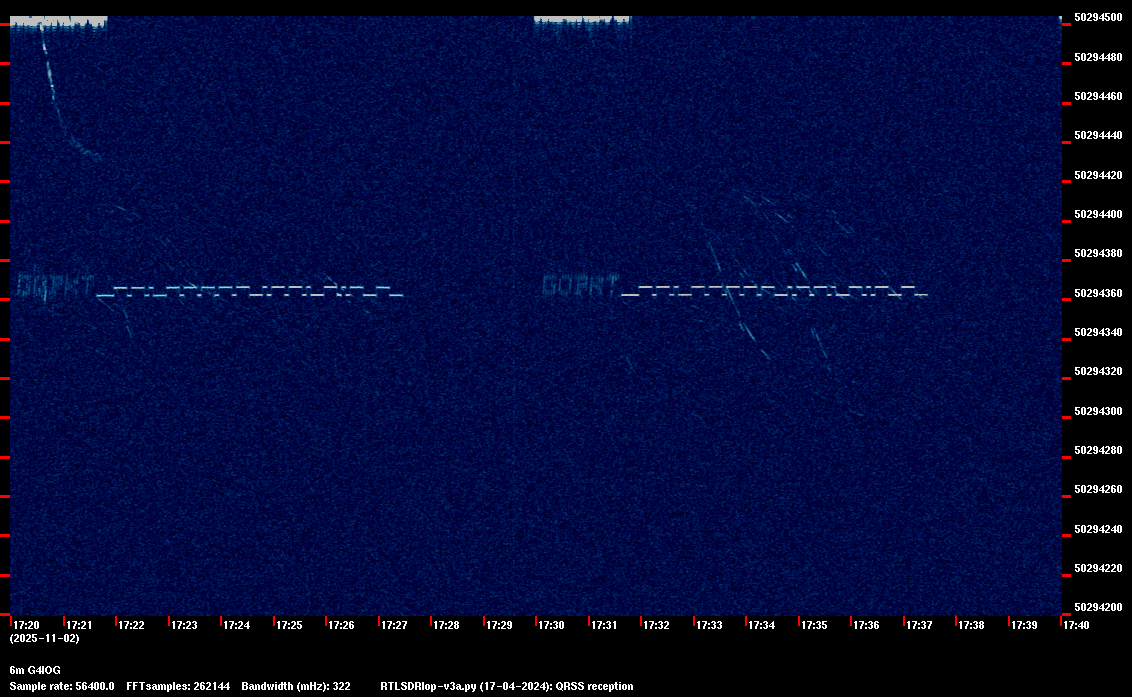Click the 50294420 frequency label
The height and width of the screenshot is (697, 1132).
coord(1099,176)
